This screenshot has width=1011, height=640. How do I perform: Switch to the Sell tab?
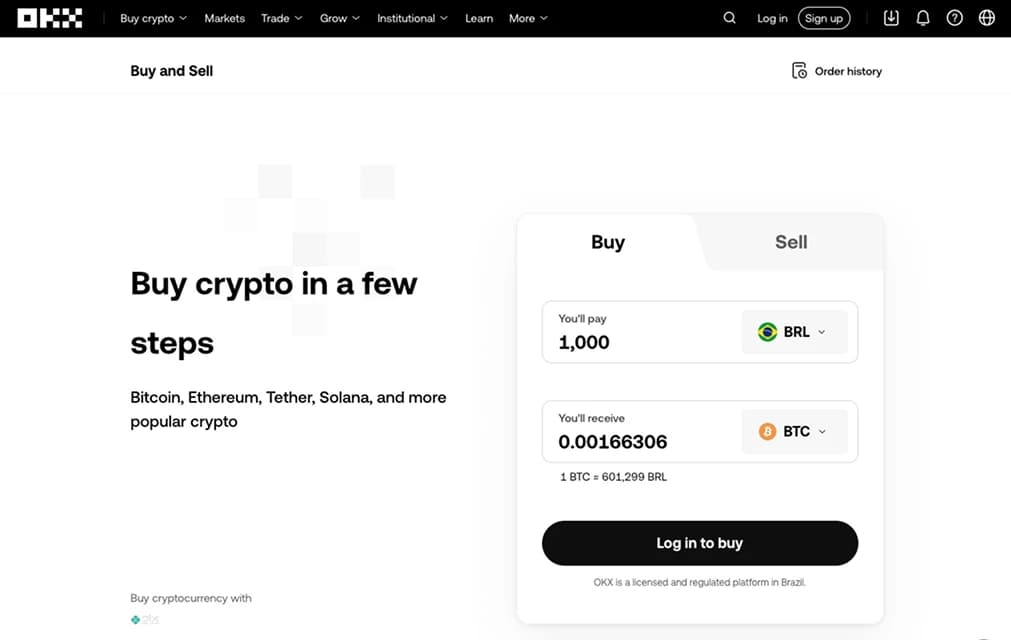pyautogui.click(x=791, y=242)
